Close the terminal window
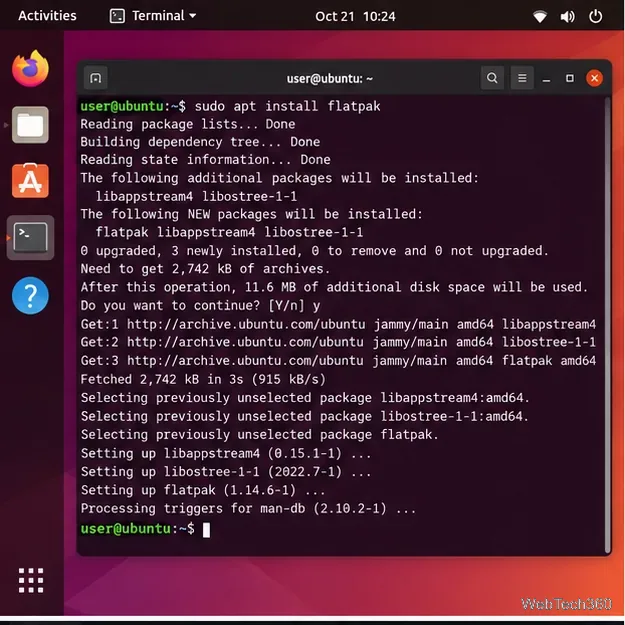 pyautogui.click(x=594, y=78)
